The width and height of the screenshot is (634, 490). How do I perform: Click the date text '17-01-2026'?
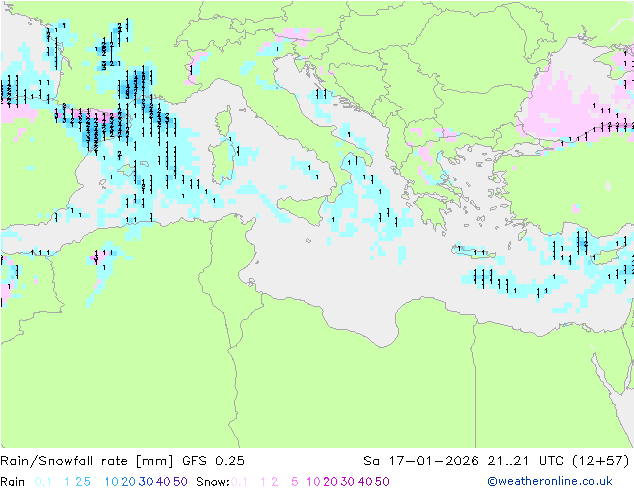(433, 461)
